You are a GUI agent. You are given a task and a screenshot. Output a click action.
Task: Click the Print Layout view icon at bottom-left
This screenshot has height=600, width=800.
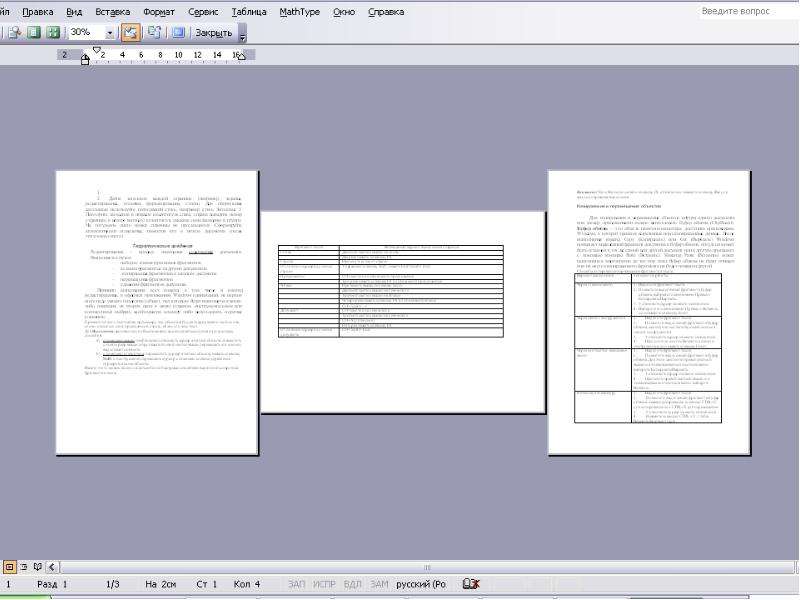tap(9, 567)
